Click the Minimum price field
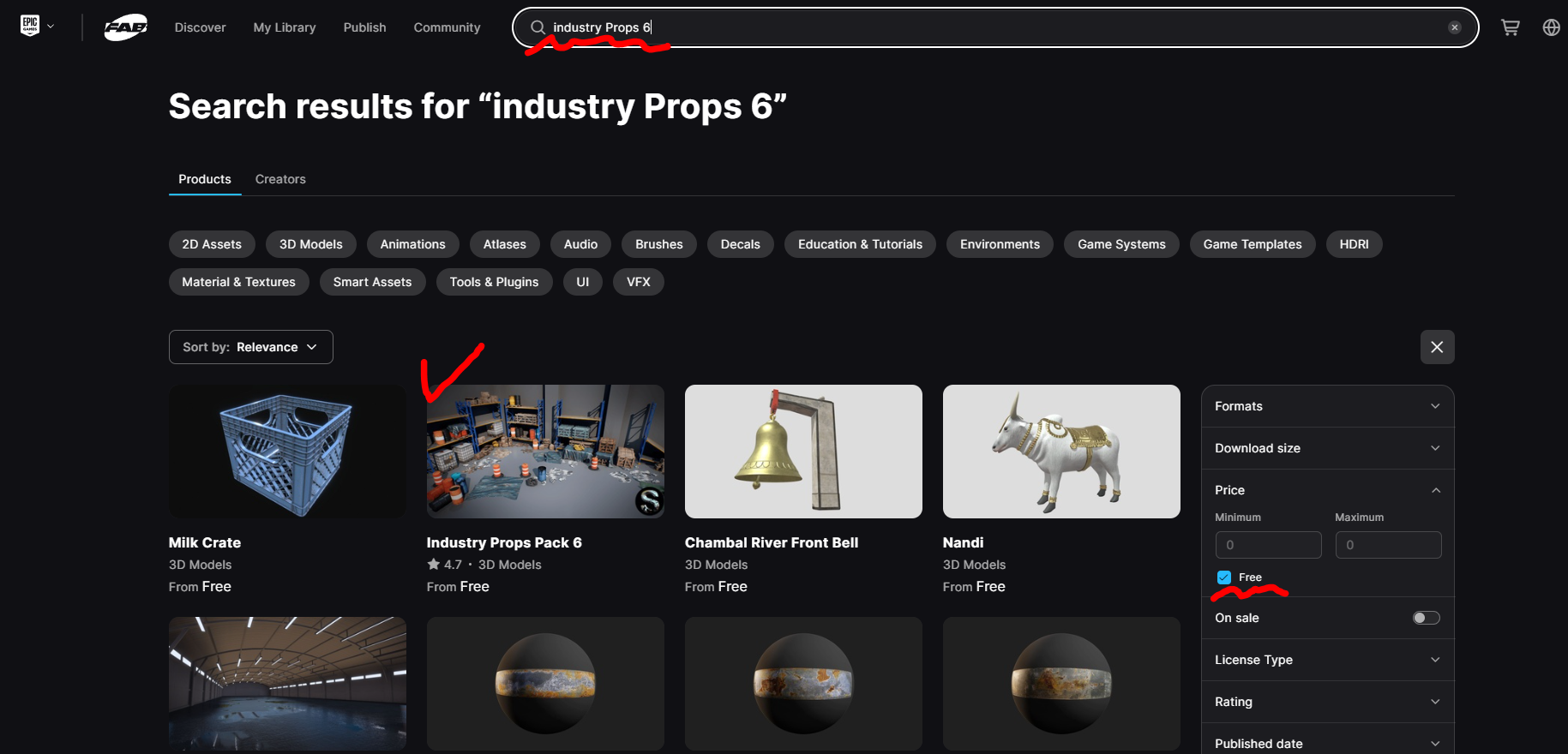This screenshot has width=1568, height=754. (1269, 545)
